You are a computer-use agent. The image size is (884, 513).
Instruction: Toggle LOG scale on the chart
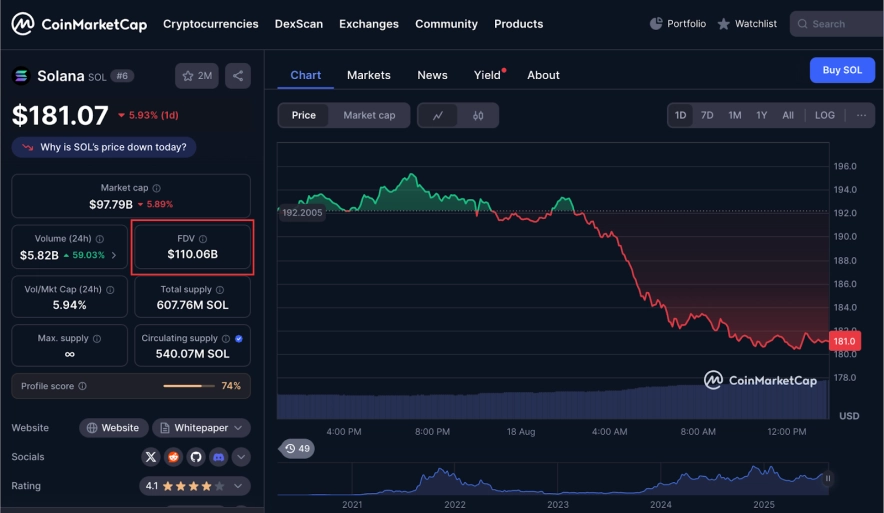(x=824, y=115)
